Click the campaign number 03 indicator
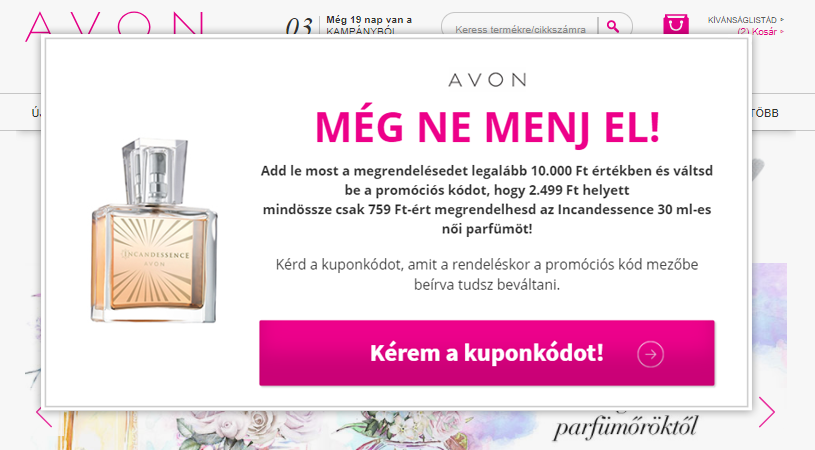The image size is (815, 450). (x=299, y=27)
